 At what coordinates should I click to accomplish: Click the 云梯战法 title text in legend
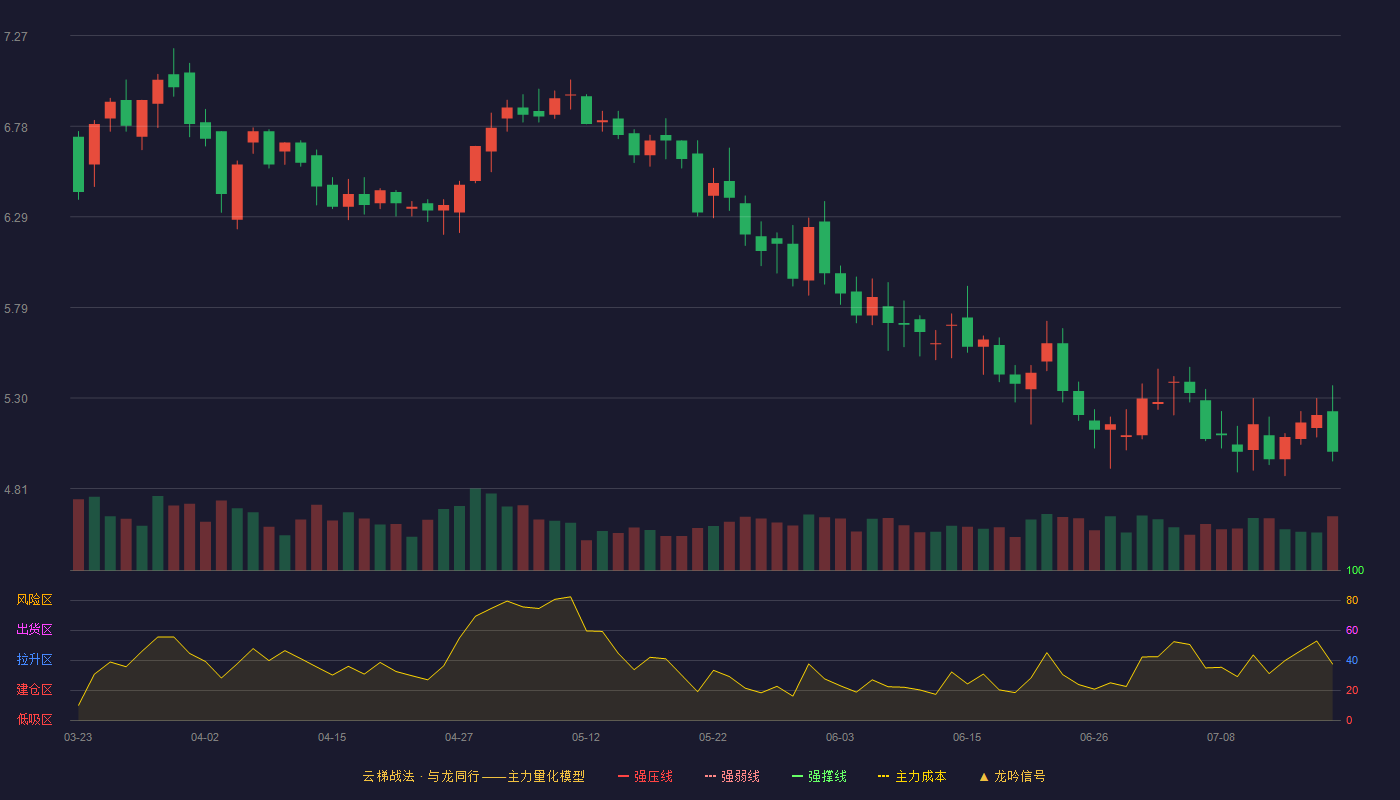click(x=388, y=776)
